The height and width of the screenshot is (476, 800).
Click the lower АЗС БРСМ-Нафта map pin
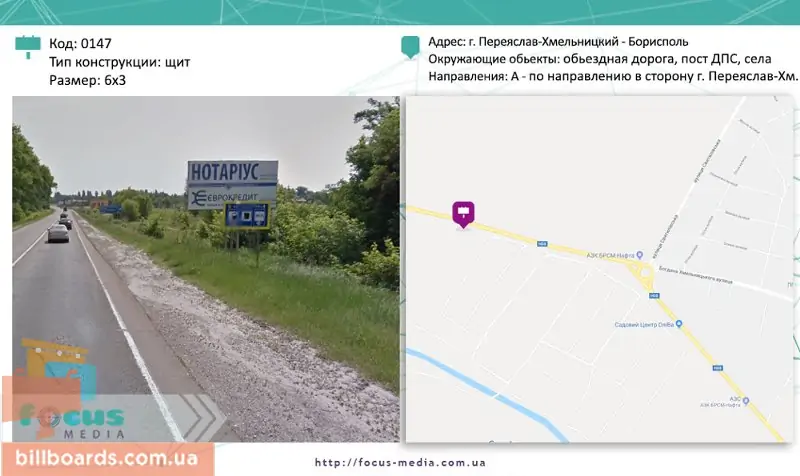tap(746, 401)
